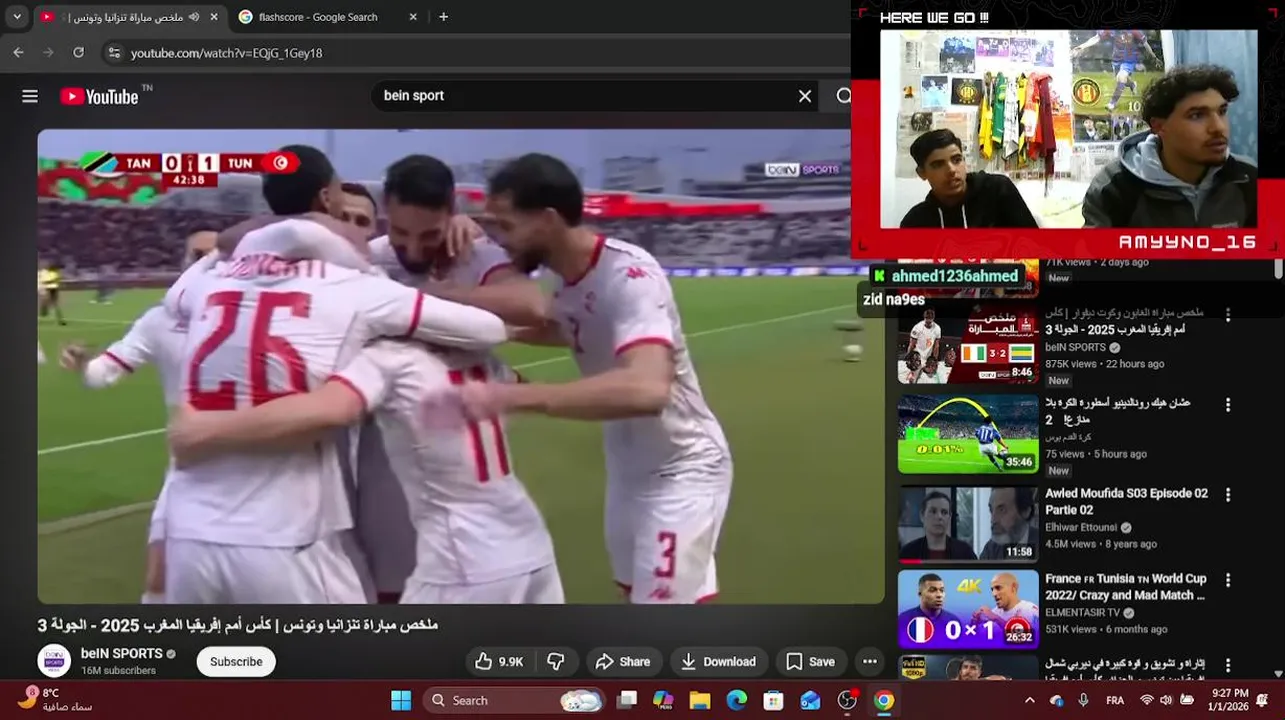Save the video to a playlist
This screenshot has height=720, width=1285.
click(x=810, y=661)
